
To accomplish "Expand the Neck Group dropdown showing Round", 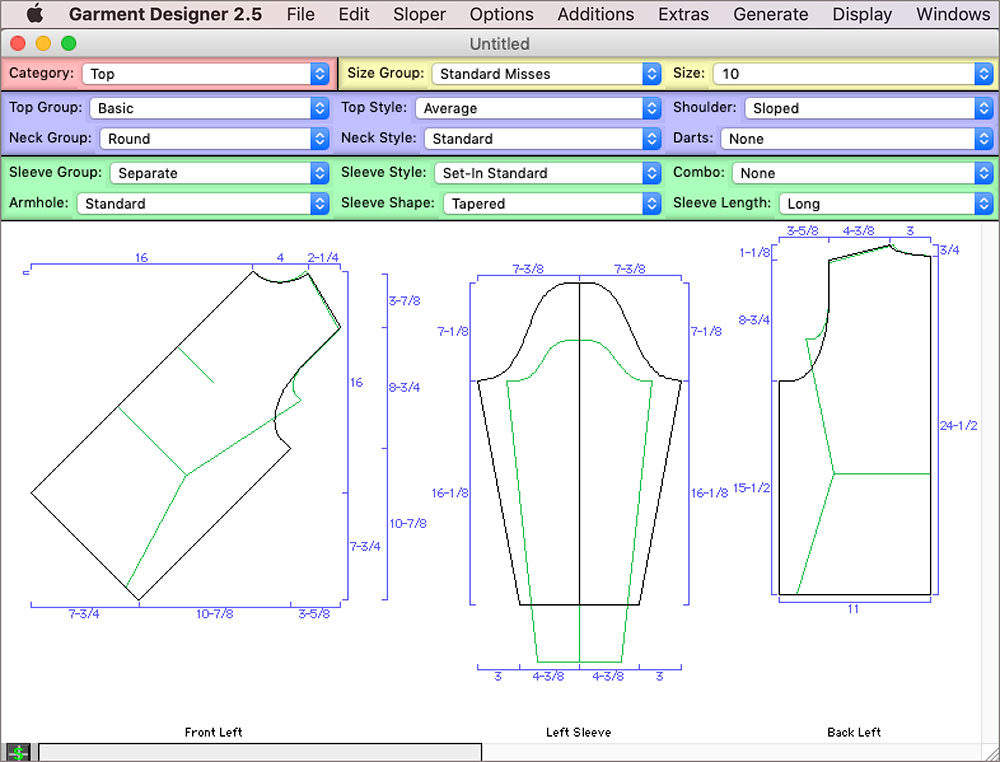I will (x=214, y=139).
